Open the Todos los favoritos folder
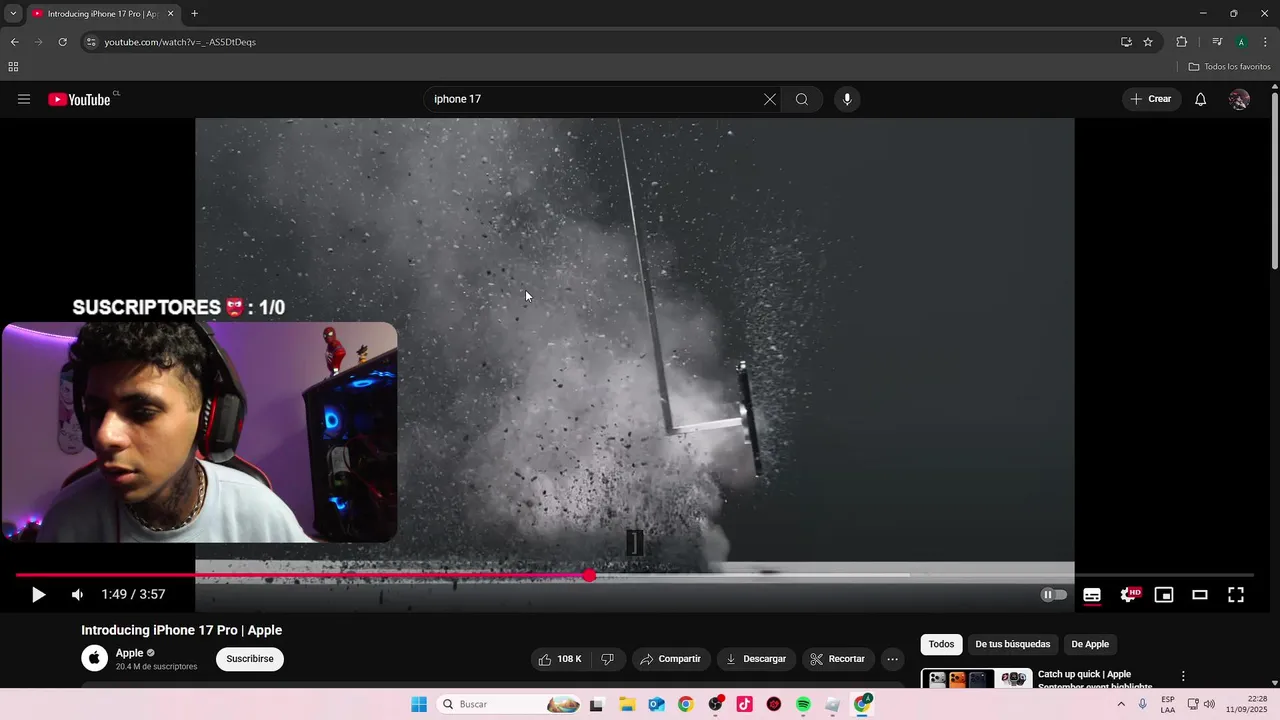 [x=1229, y=67]
